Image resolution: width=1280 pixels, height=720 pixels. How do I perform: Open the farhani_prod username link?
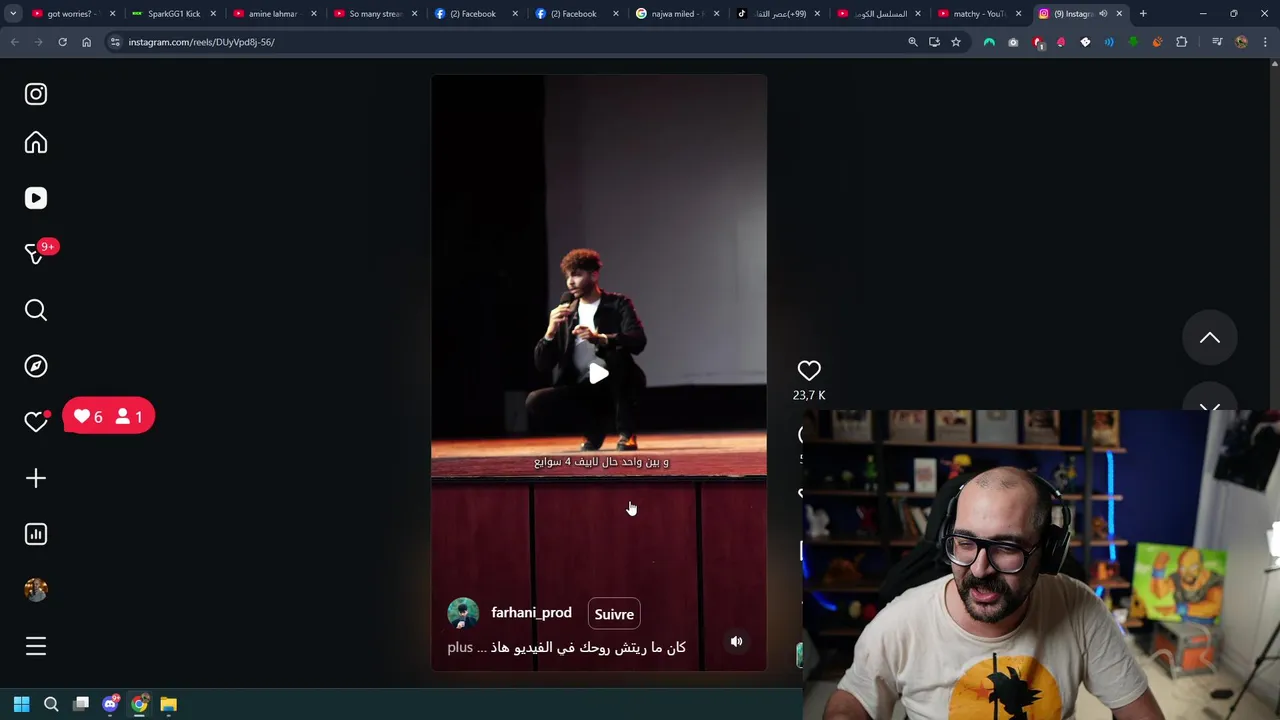531,613
